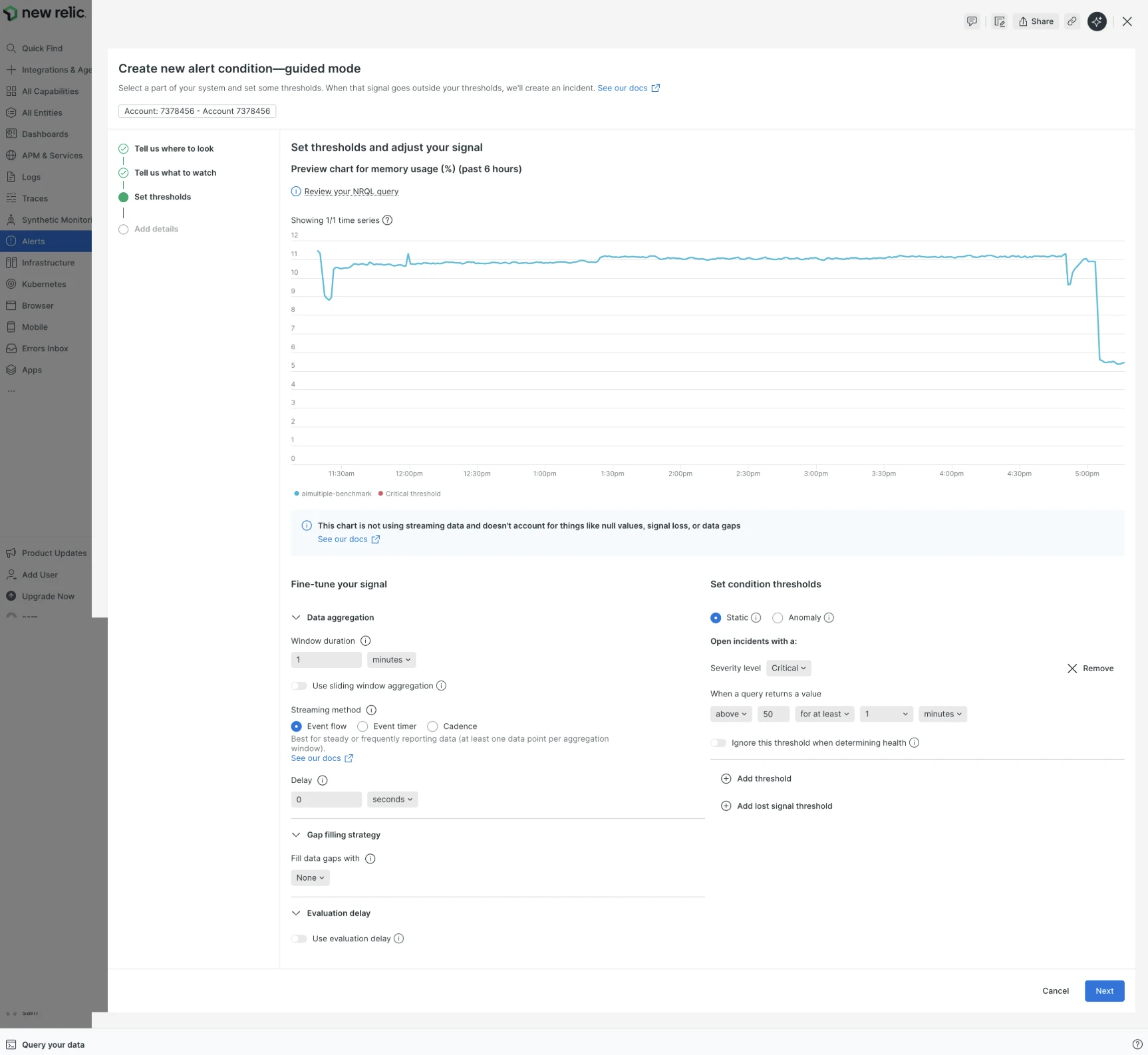The height and width of the screenshot is (1055, 1148).
Task: Click the New Relic logo
Action: tap(44, 13)
